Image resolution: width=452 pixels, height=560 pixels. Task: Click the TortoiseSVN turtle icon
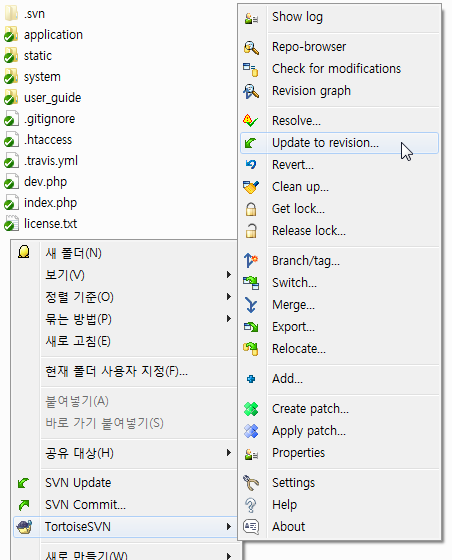coord(24,527)
